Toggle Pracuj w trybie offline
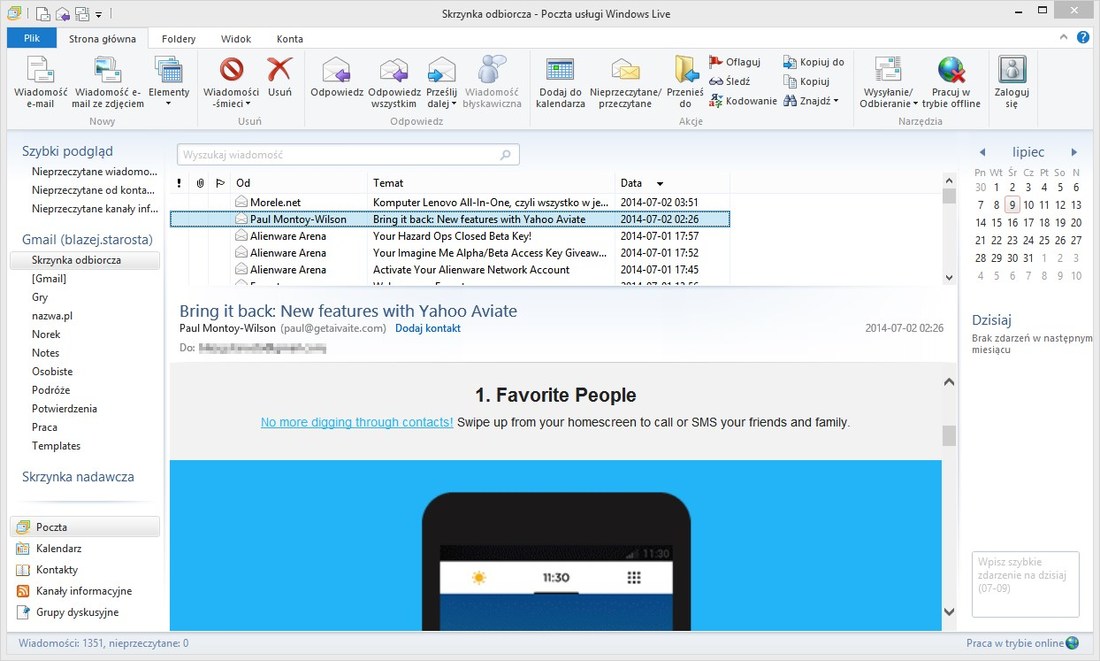The width and height of the screenshot is (1100, 661). tap(951, 82)
